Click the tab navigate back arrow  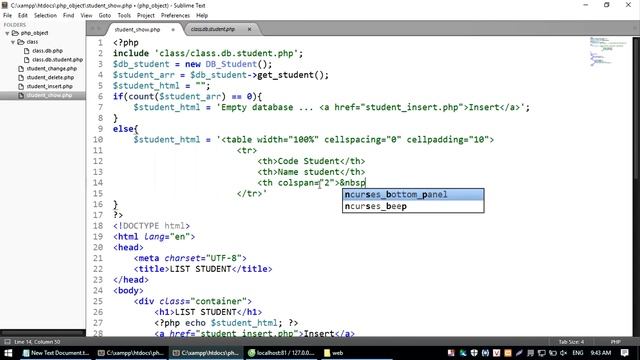(92, 29)
